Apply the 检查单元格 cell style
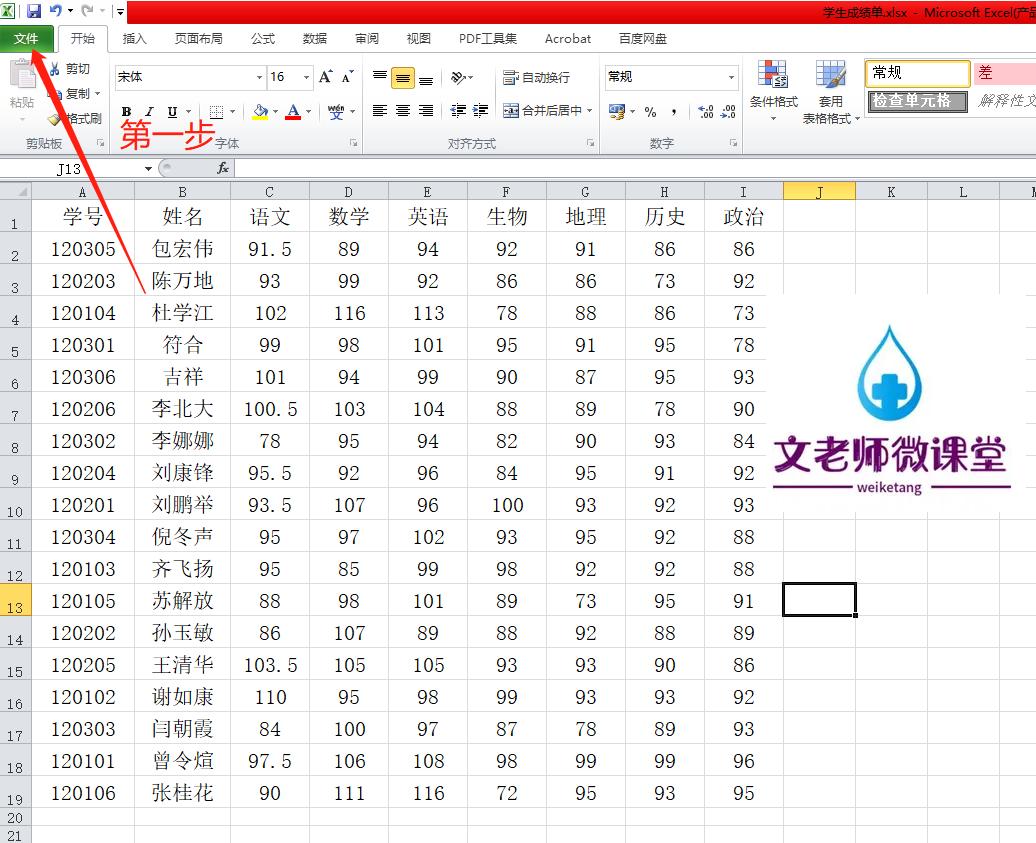Viewport: 1036px width, 843px height. point(916,101)
